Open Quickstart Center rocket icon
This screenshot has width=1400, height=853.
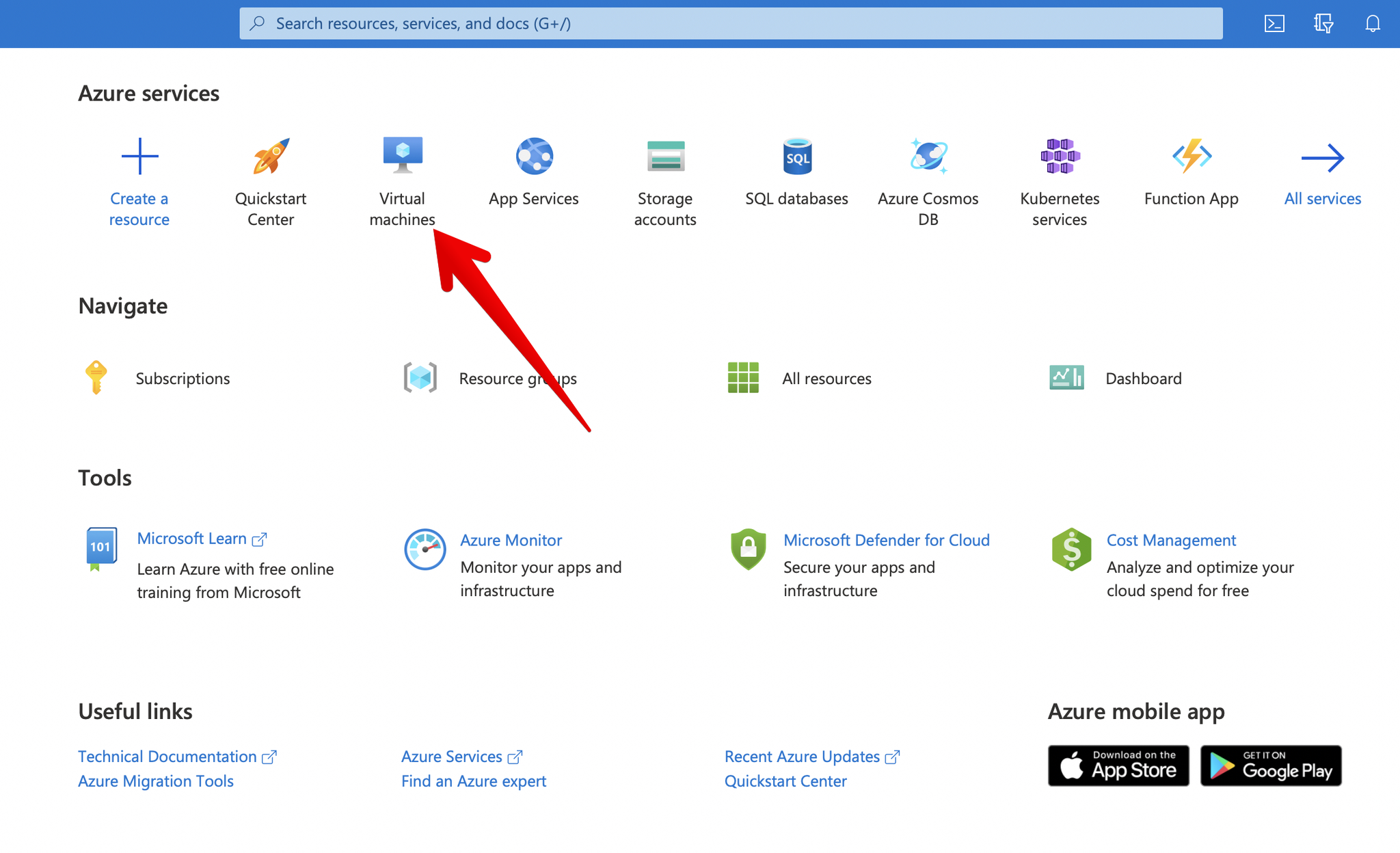tap(271, 156)
